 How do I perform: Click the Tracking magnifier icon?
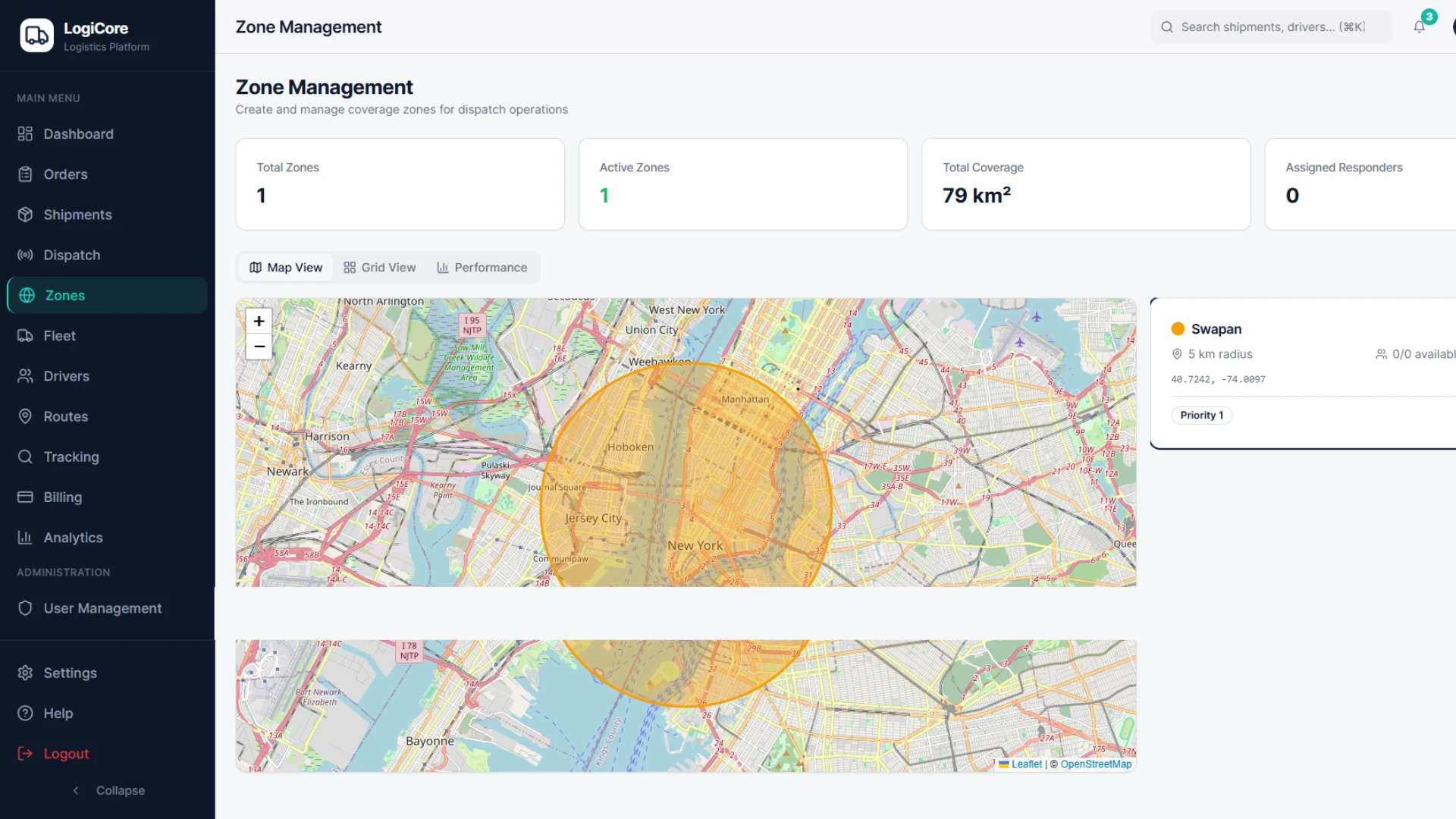click(25, 457)
